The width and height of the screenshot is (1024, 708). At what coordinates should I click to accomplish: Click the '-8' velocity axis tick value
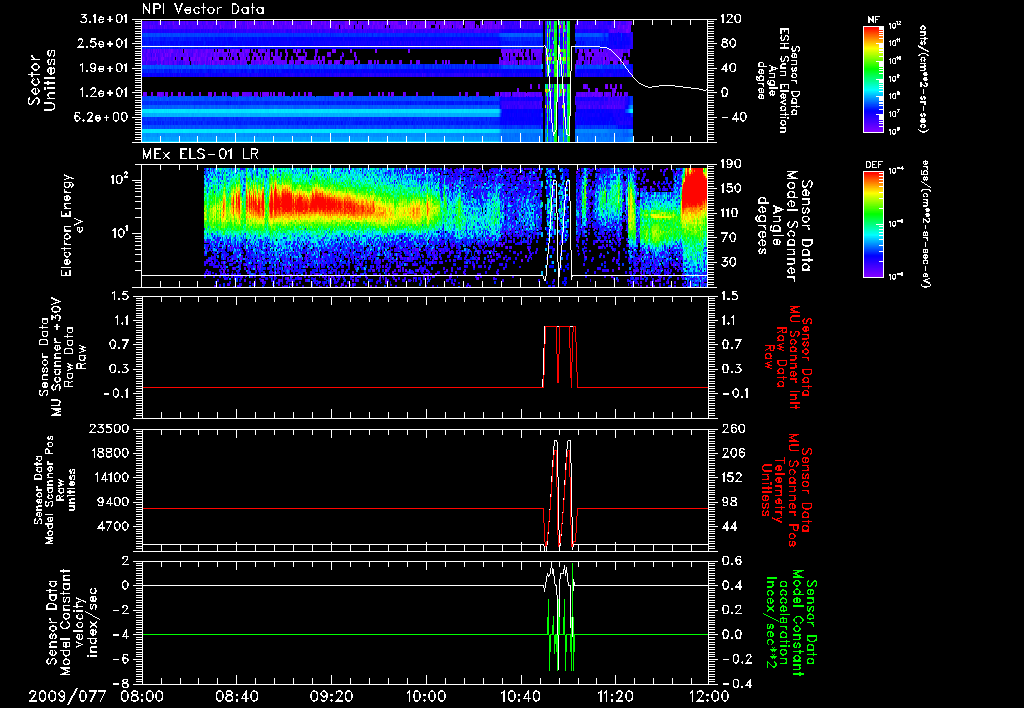point(121,683)
